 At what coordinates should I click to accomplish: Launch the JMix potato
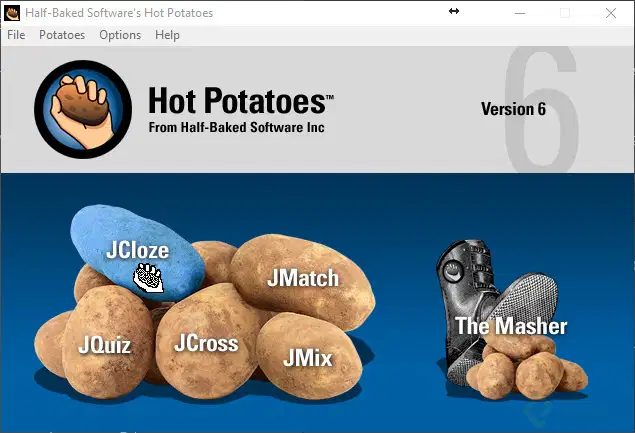pyautogui.click(x=309, y=357)
